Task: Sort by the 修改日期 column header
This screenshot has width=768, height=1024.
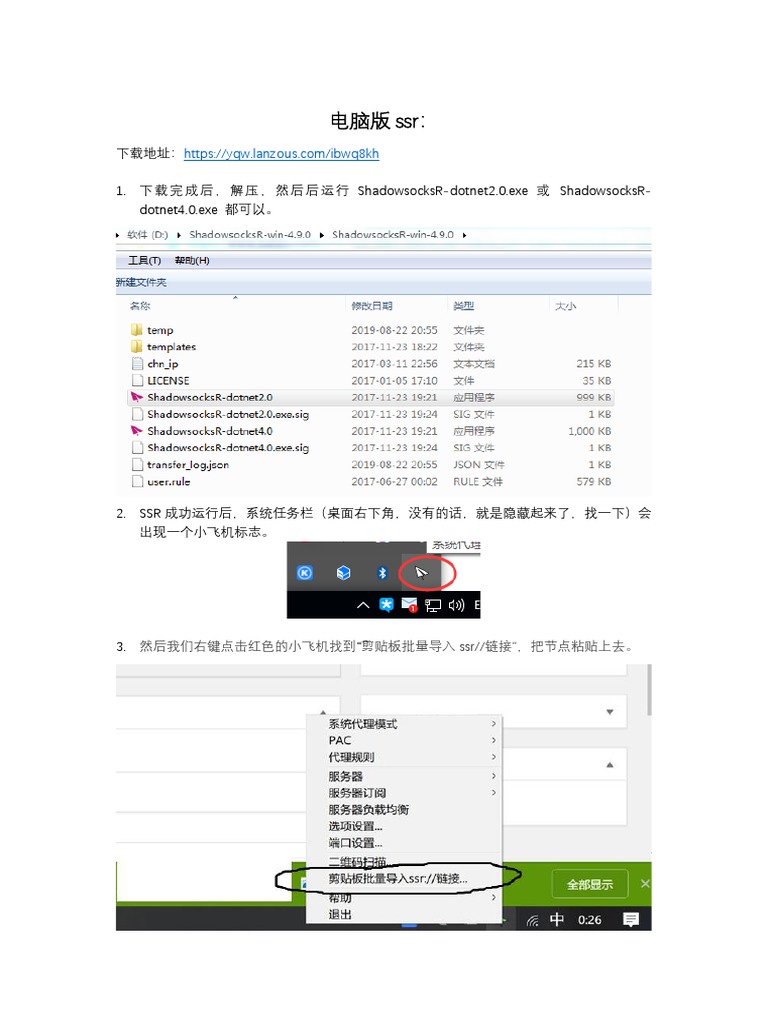Action: 372,306
